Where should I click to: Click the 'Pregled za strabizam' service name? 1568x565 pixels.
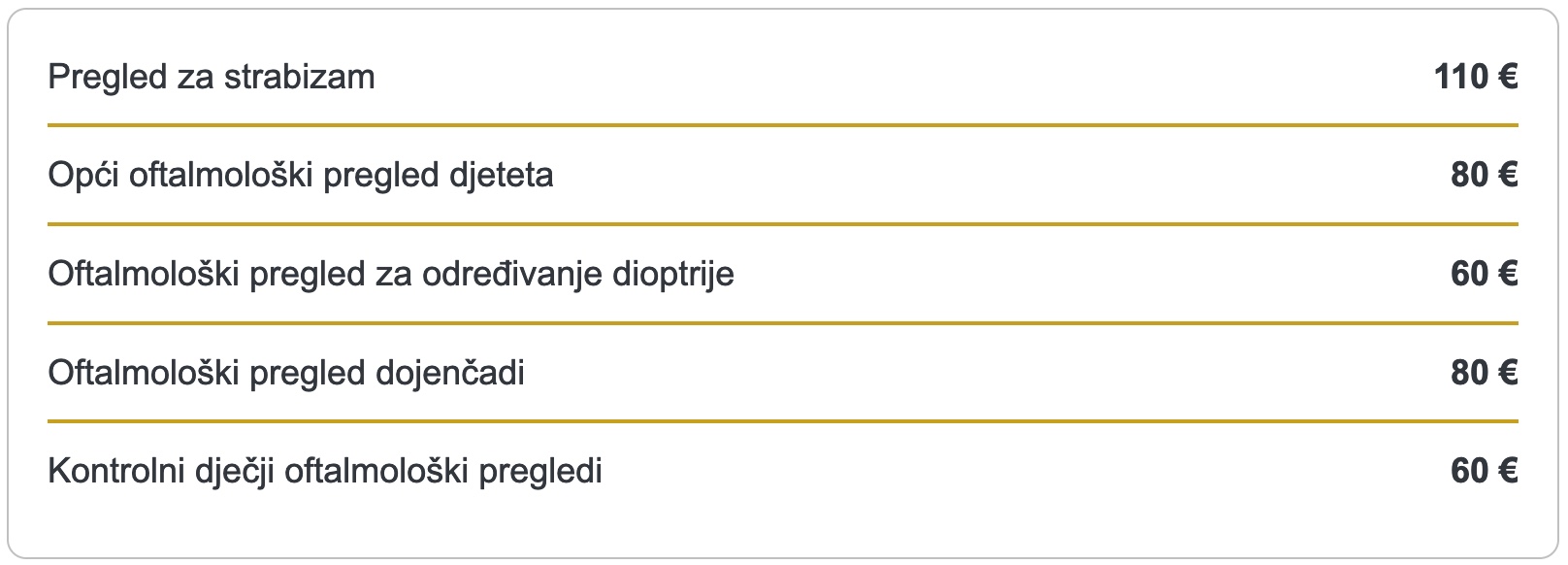212,77
